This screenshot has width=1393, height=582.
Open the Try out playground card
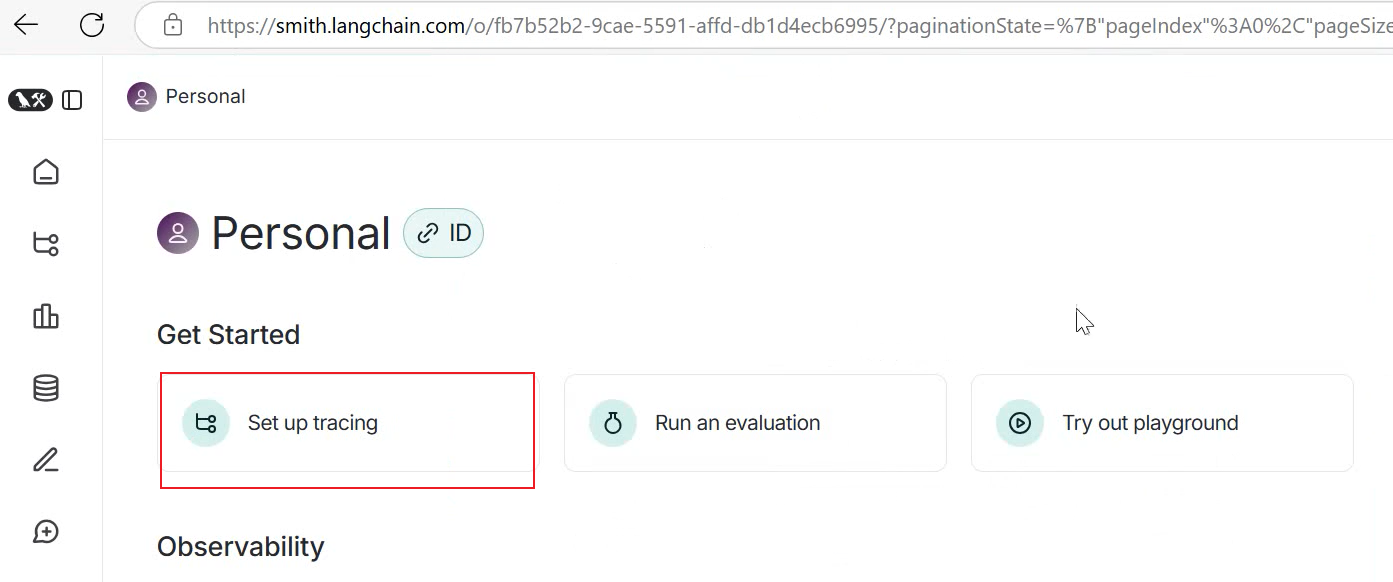tap(1162, 423)
